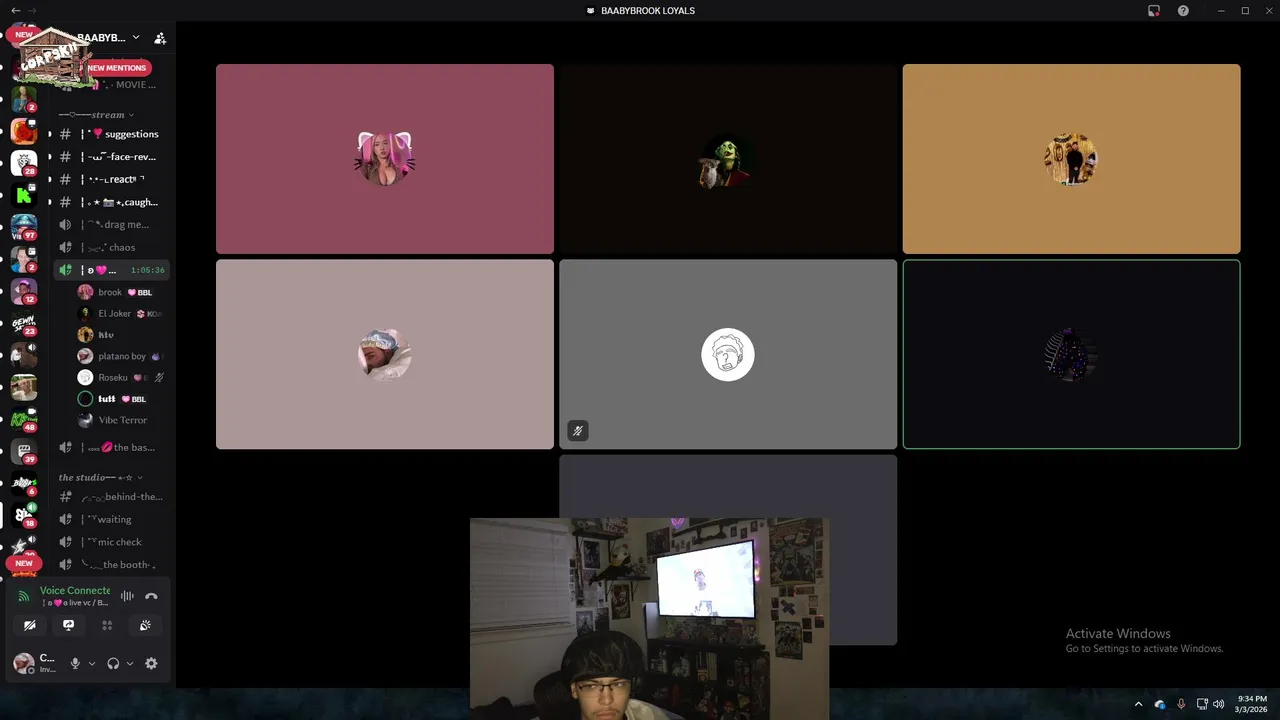Open the Discord inbox icon in title bar
This screenshot has width=1280, height=720.
(x=1154, y=11)
